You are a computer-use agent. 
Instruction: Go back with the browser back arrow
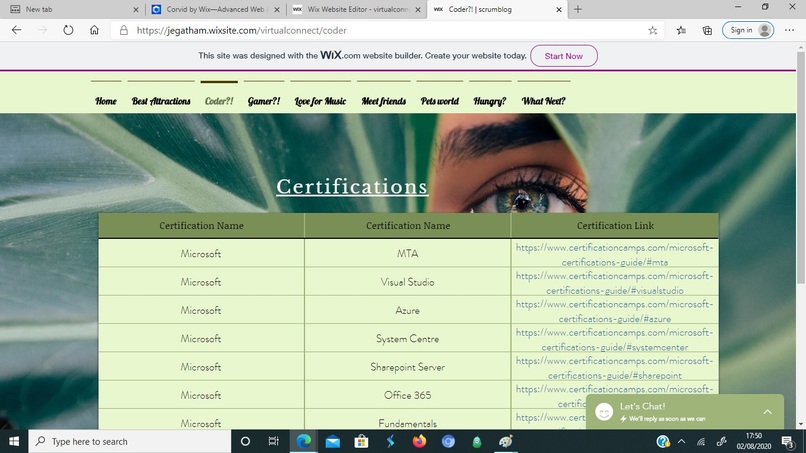pyautogui.click(x=16, y=30)
